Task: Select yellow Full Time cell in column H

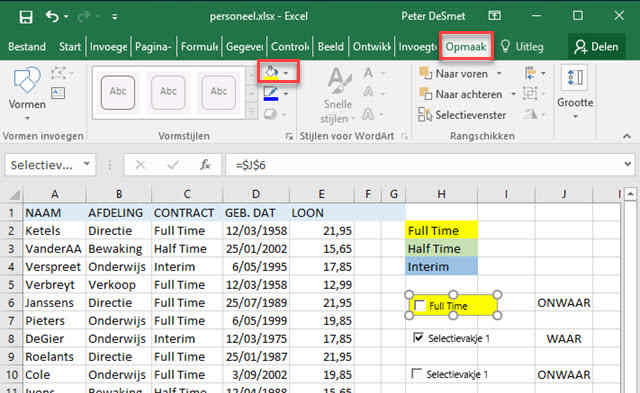Action: point(442,231)
